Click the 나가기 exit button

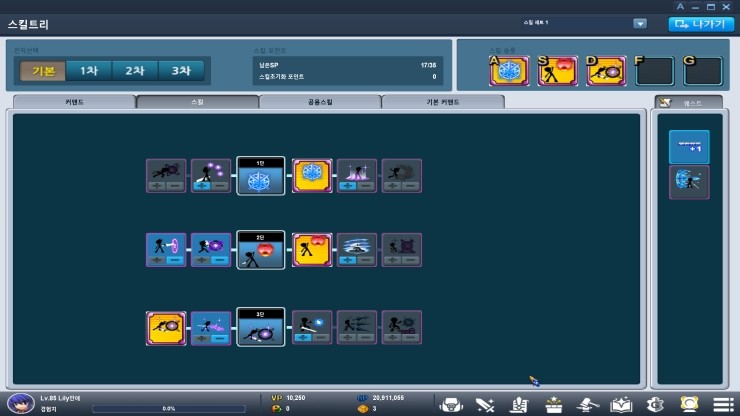point(695,23)
